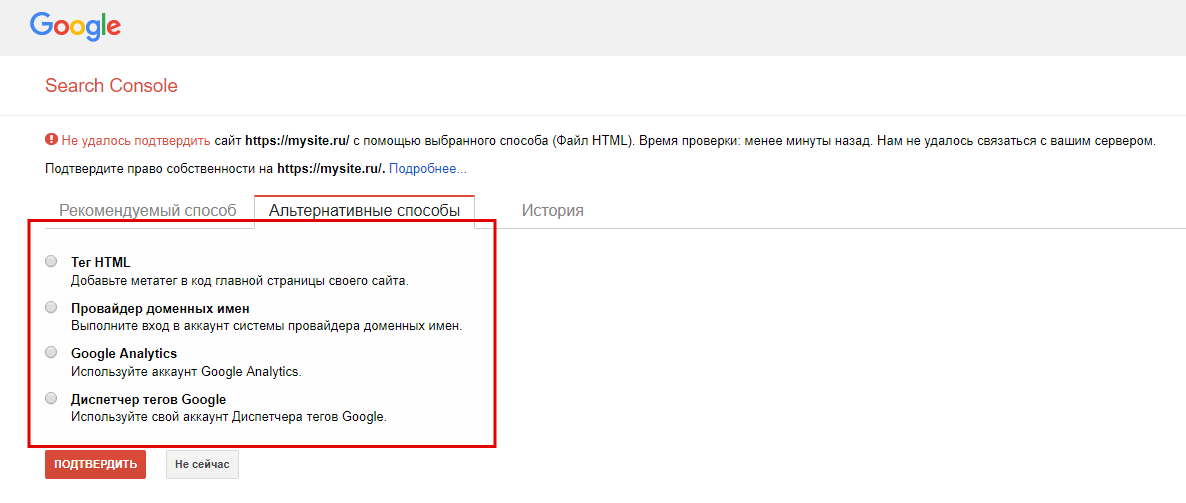Choose the Провайдер доменных имен radio button
Viewport: 1186px width, 503px height.
pyautogui.click(x=51, y=307)
